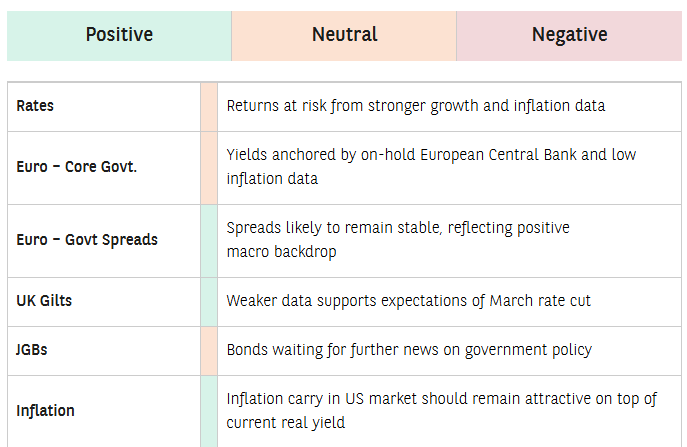
Task: Click the spreads likely to remain stable comment
Action: pos(398,240)
